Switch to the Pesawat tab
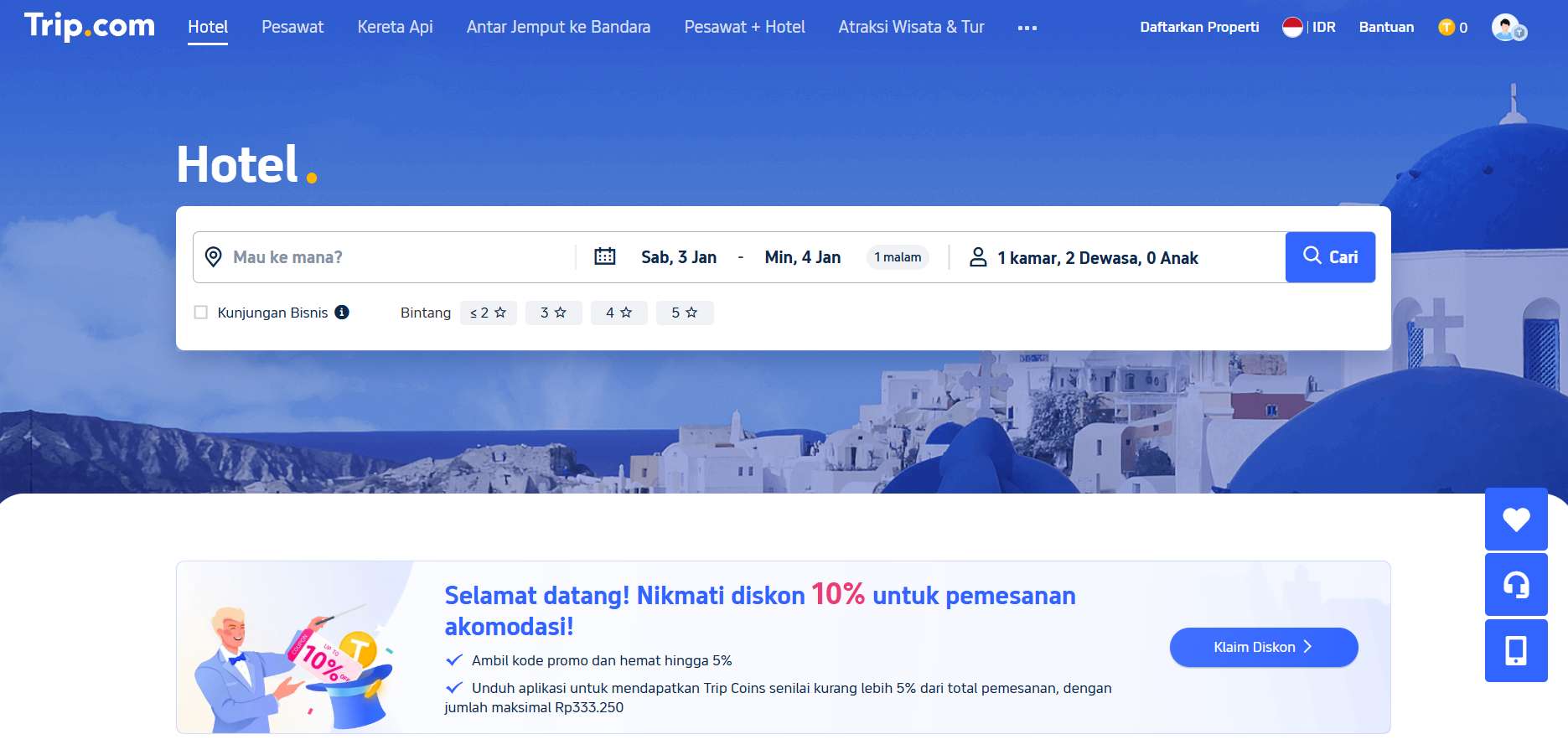The height and width of the screenshot is (755, 1568). tap(292, 27)
